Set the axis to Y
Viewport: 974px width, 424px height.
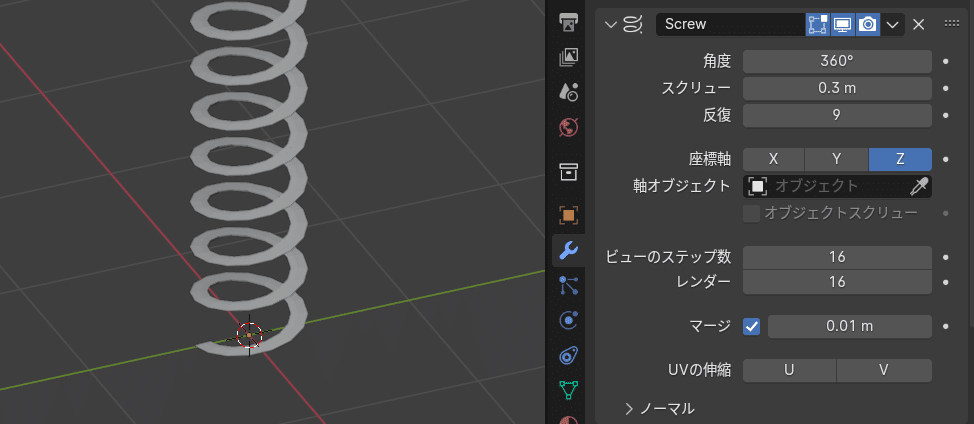coord(837,160)
